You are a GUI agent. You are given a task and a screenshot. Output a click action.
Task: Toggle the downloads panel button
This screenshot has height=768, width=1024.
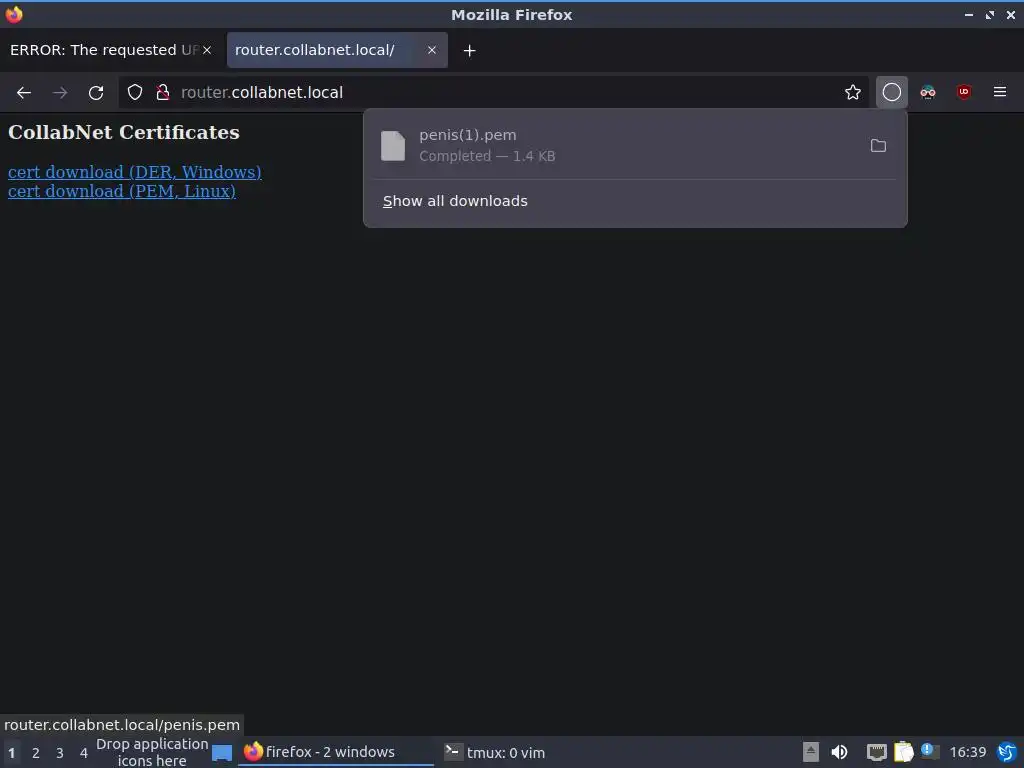point(891,92)
